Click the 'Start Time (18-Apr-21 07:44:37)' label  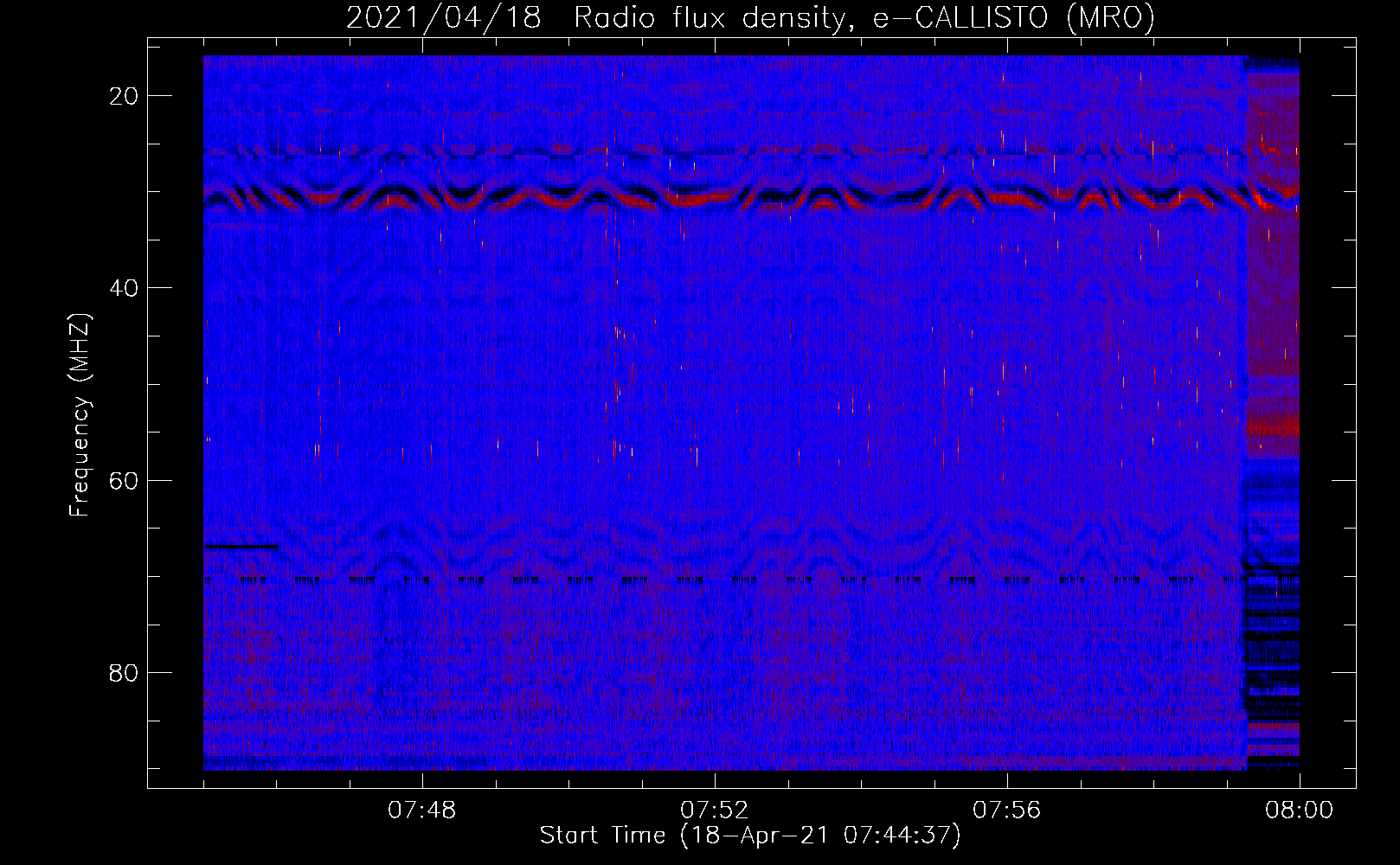[750, 836]
